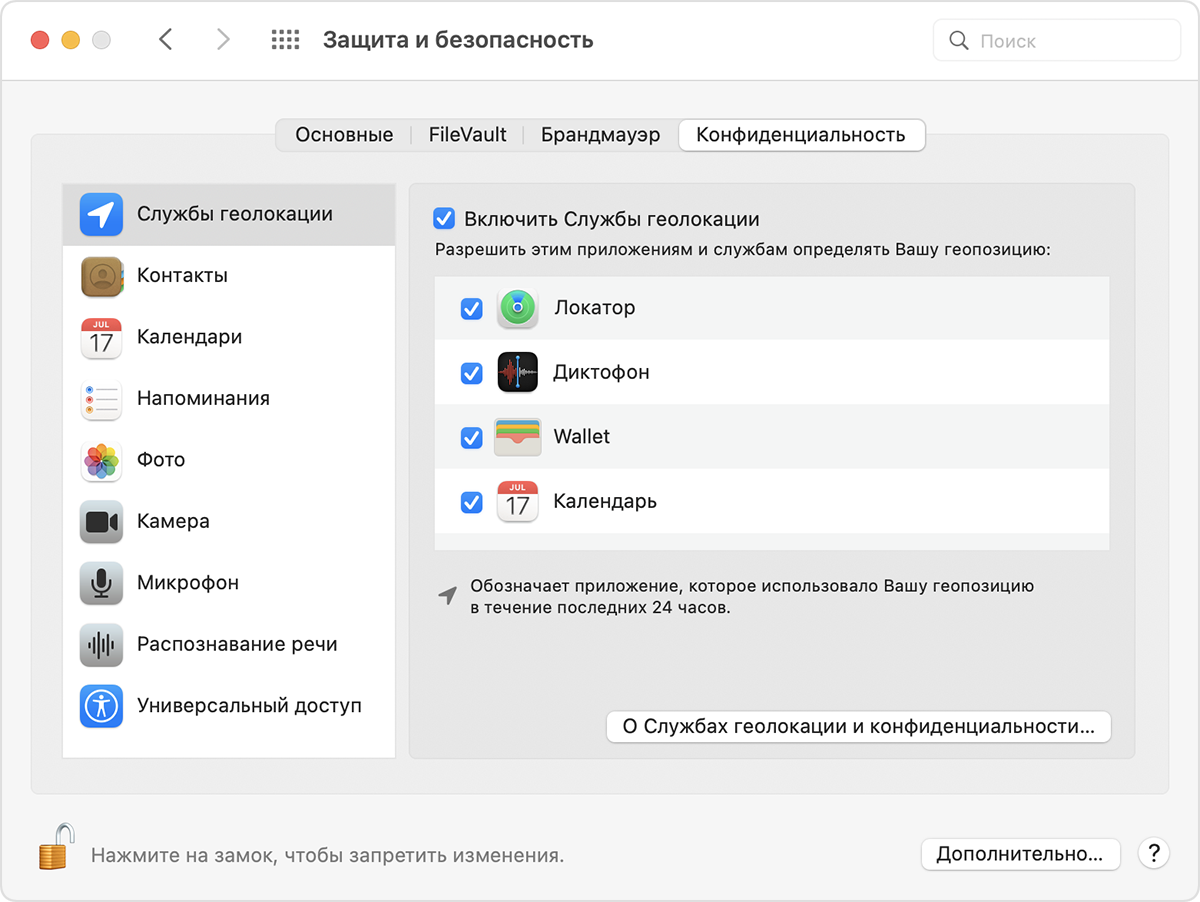Switch to the FileVault tab
The height and width of the screenshot is (902, 1200).
466,134
